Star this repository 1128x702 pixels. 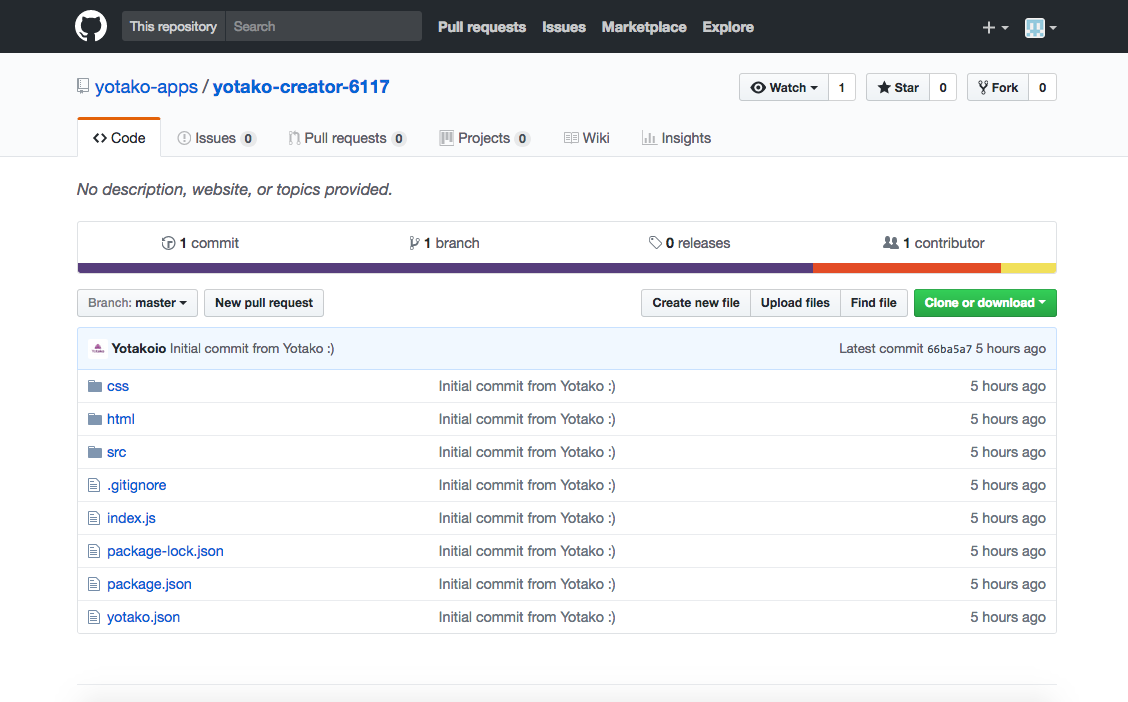(898, 88)
